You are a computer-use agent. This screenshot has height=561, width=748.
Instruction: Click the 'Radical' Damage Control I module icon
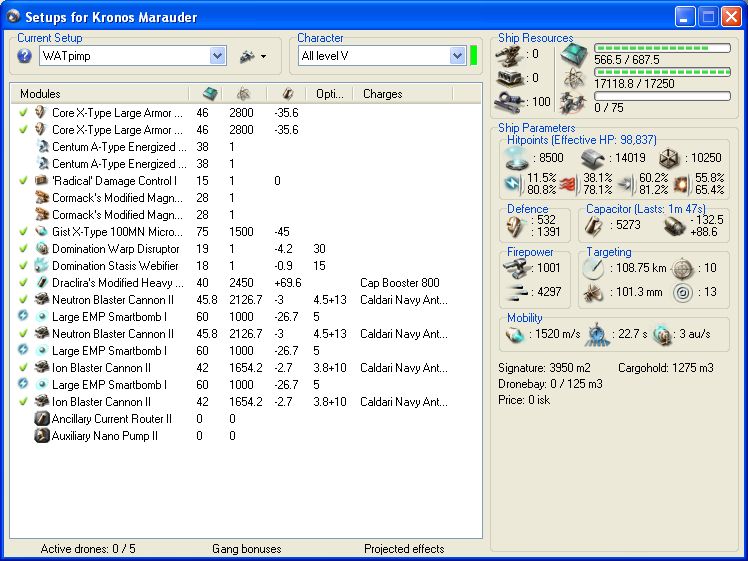point(42,181)
